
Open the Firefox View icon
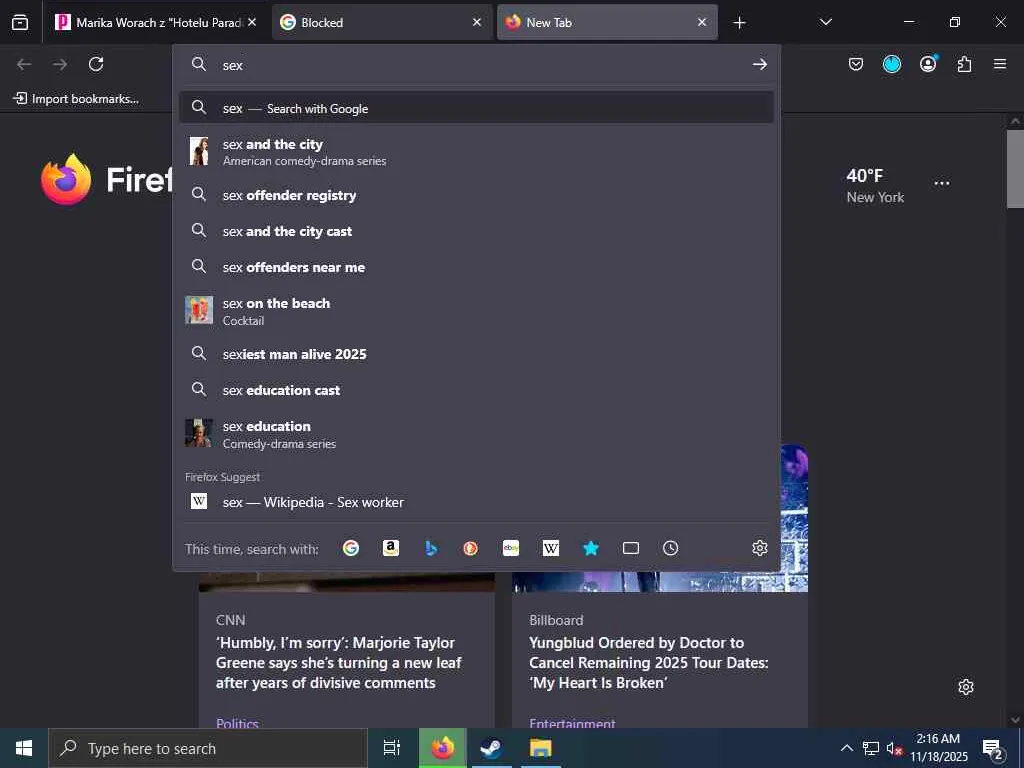click(20, 22)
